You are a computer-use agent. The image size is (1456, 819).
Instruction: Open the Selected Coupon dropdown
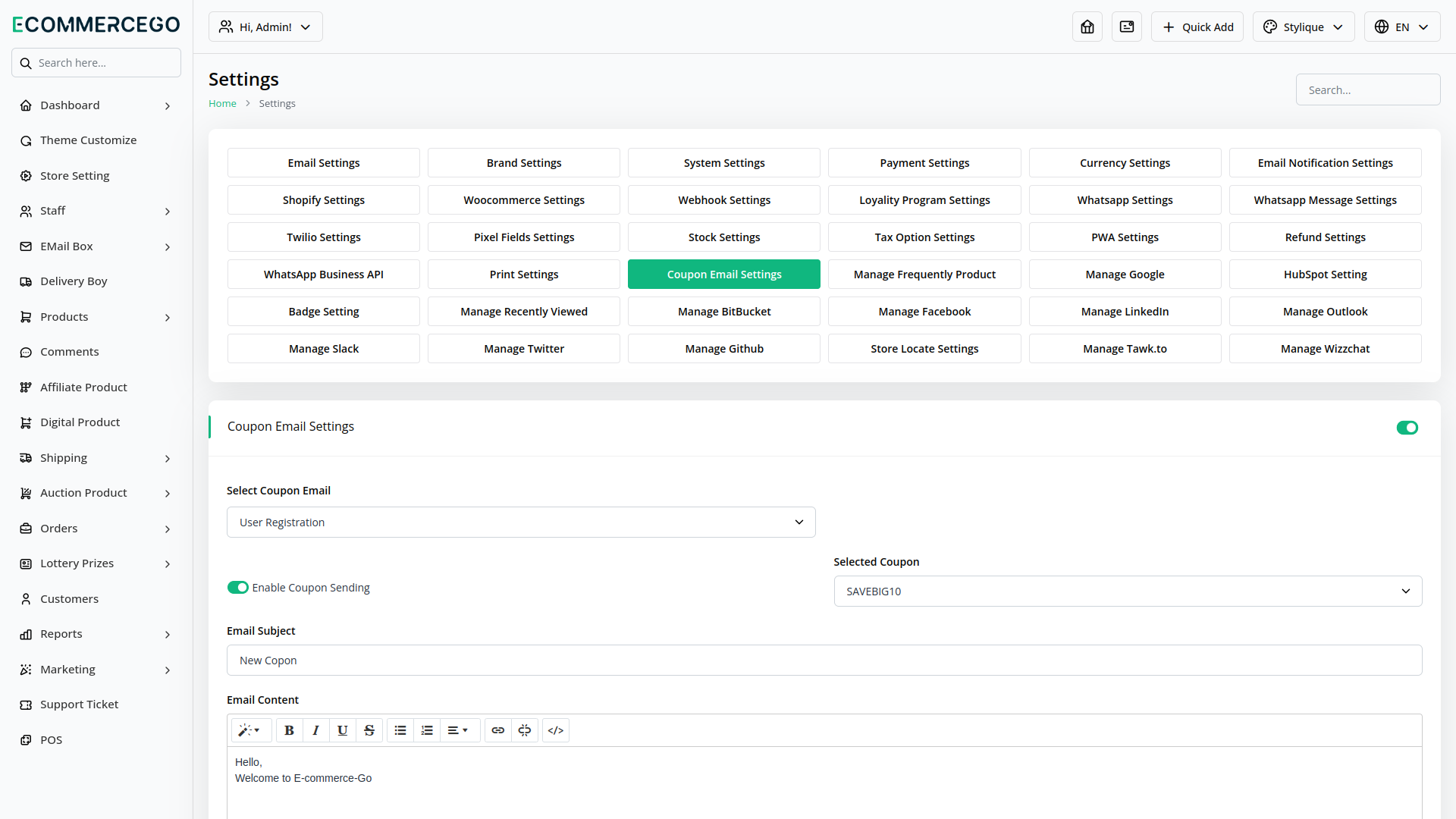(x=1128, y=591)
